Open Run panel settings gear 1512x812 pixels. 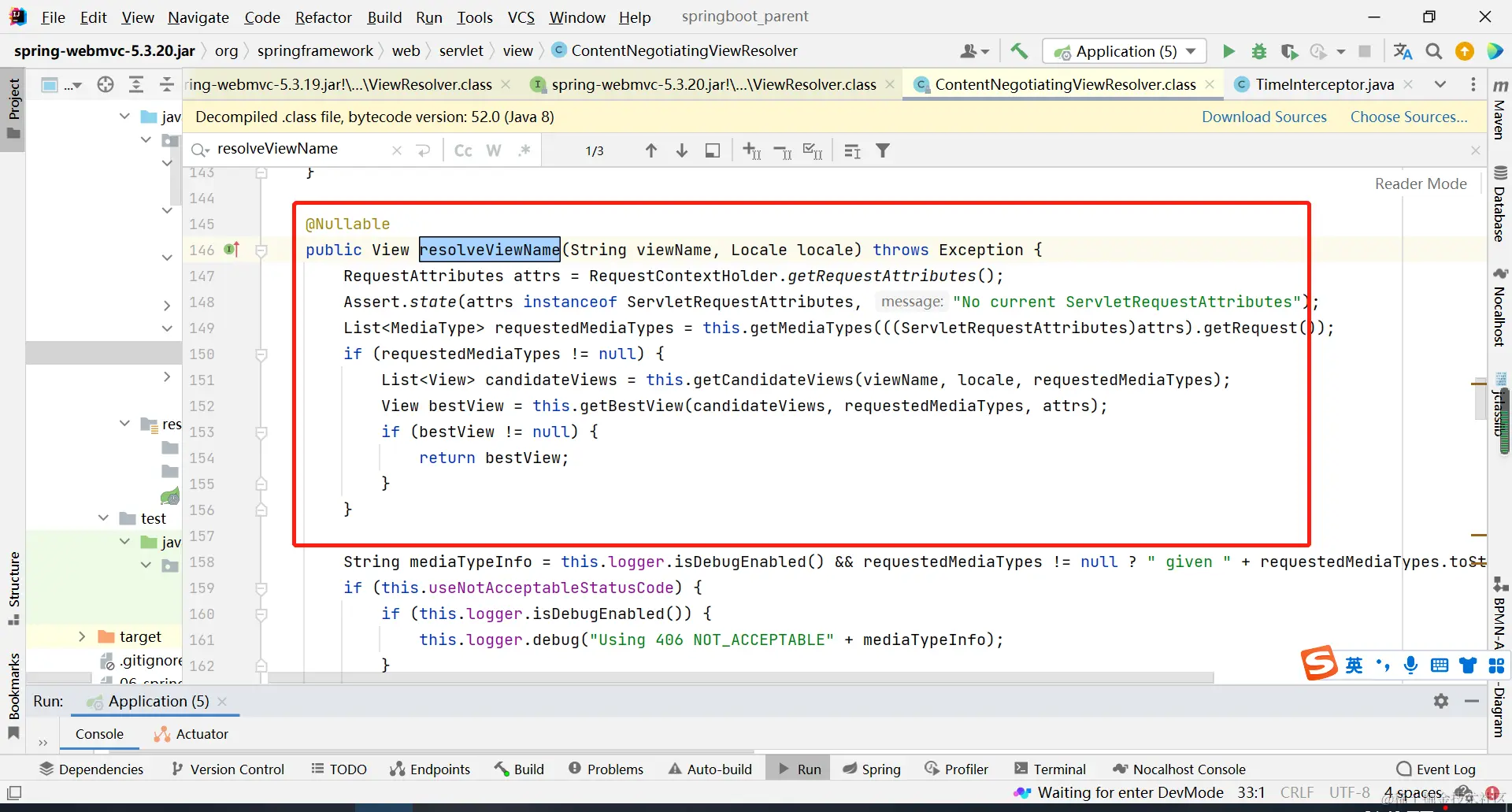point(1441,701)
